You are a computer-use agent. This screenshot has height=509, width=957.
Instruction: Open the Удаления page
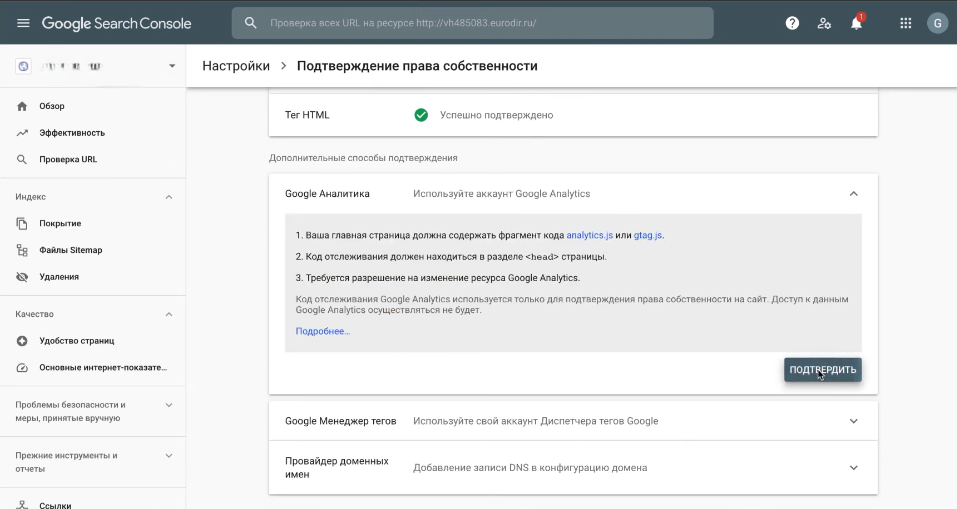pyautogui.click(x=58, y=277)
